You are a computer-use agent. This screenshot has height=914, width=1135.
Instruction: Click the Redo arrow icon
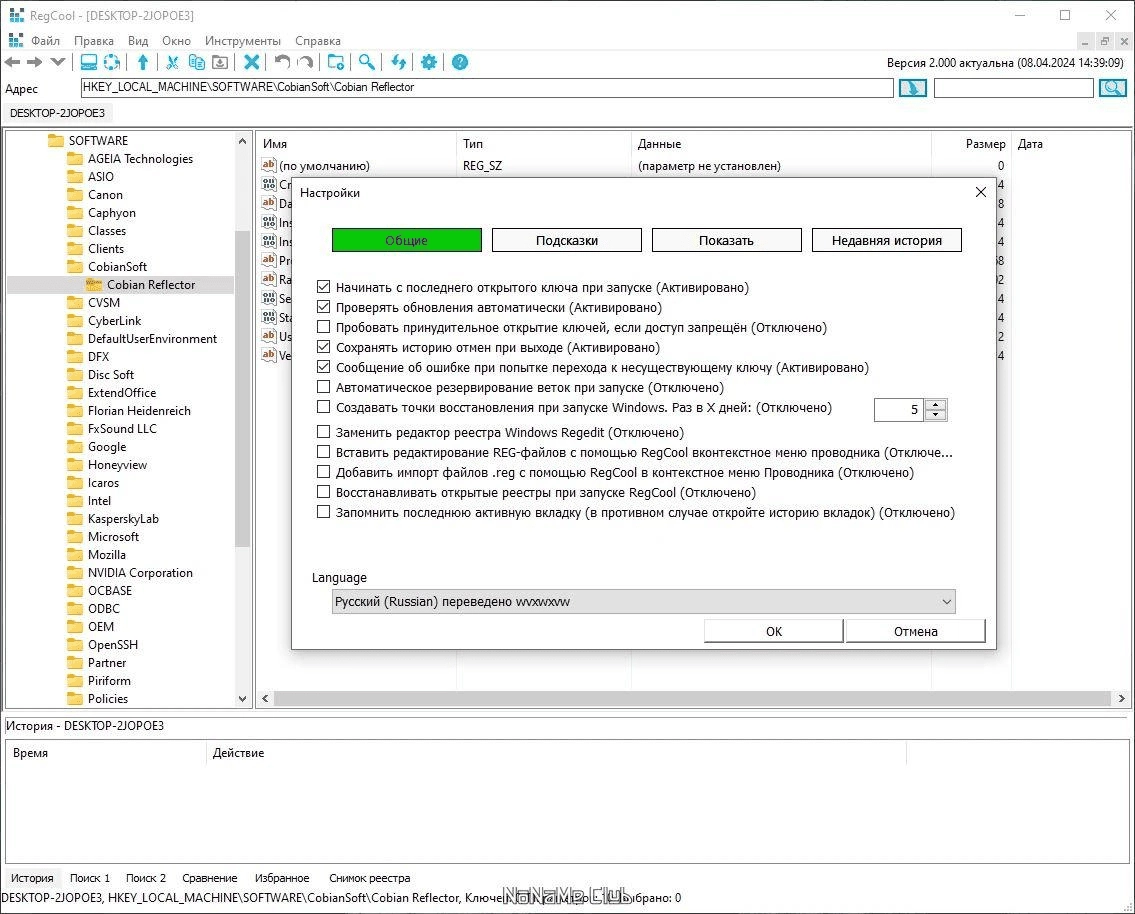pos(305,62)
